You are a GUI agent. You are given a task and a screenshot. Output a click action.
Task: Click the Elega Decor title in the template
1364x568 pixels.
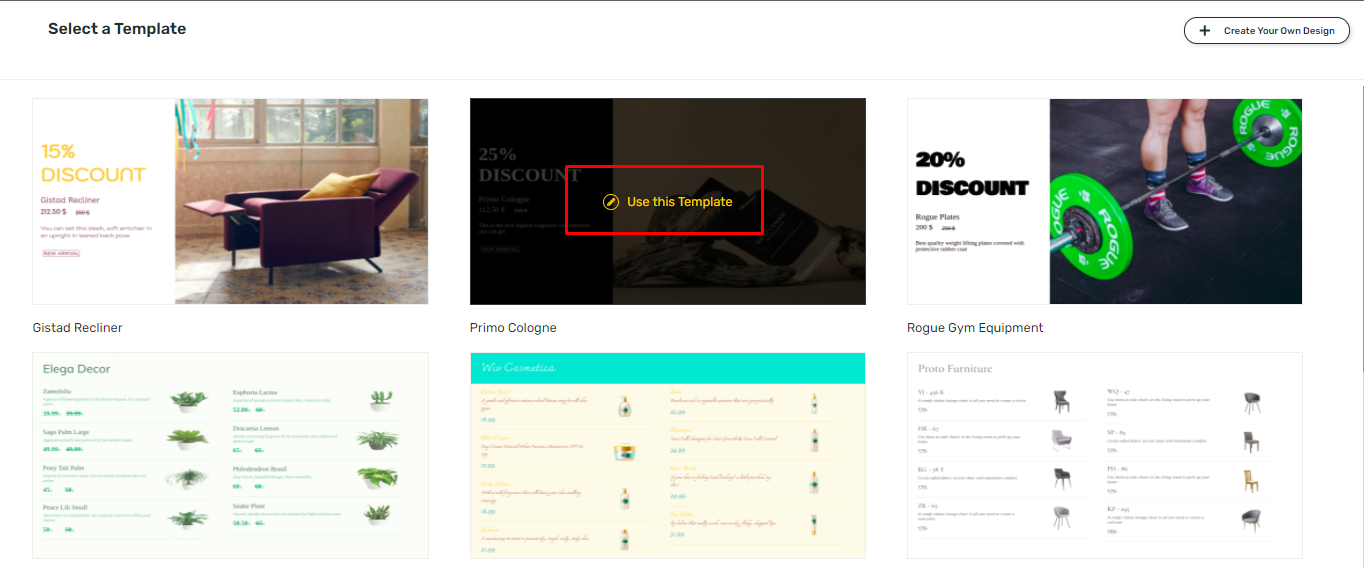[77, 369]
